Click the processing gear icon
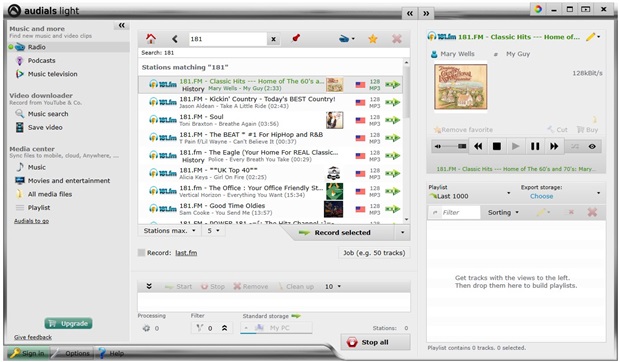The width and height of the screenshot is (620, 362). (146, 328)
